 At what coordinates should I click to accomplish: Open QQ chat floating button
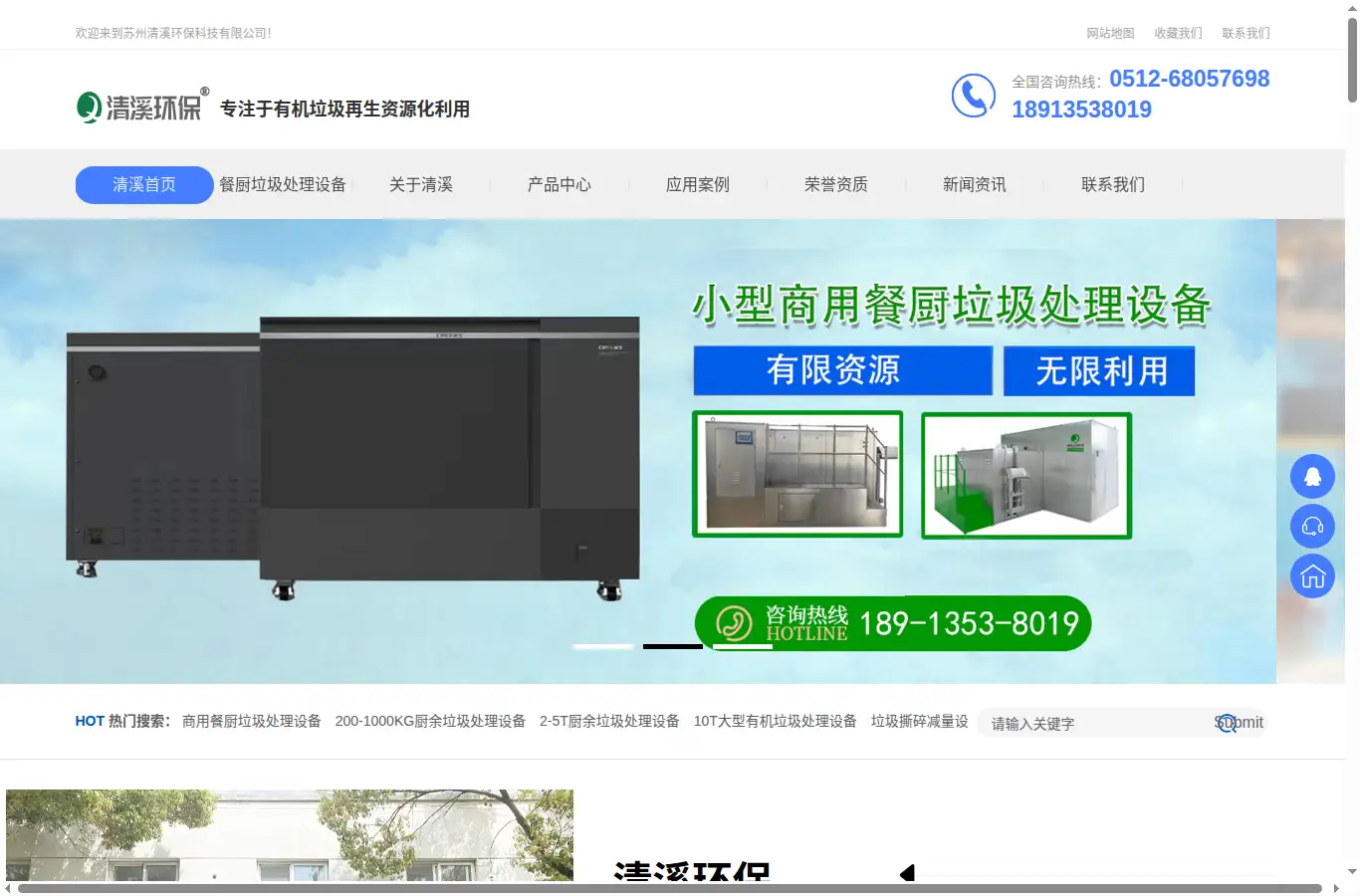[1312, 477]
